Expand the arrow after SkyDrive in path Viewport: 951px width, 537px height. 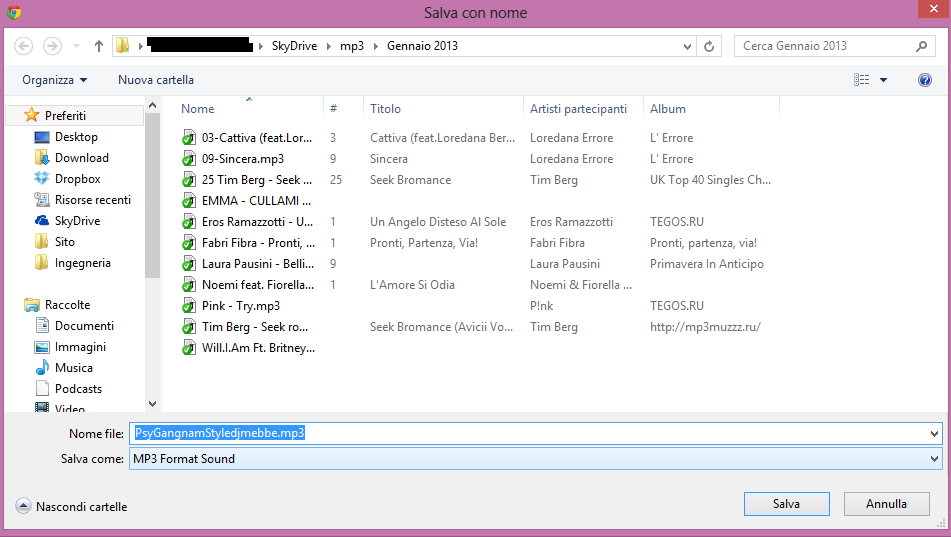329,46
